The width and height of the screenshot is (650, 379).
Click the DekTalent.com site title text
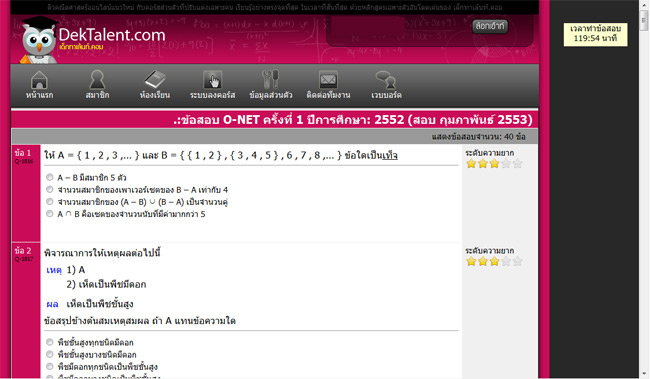[112, 35]
